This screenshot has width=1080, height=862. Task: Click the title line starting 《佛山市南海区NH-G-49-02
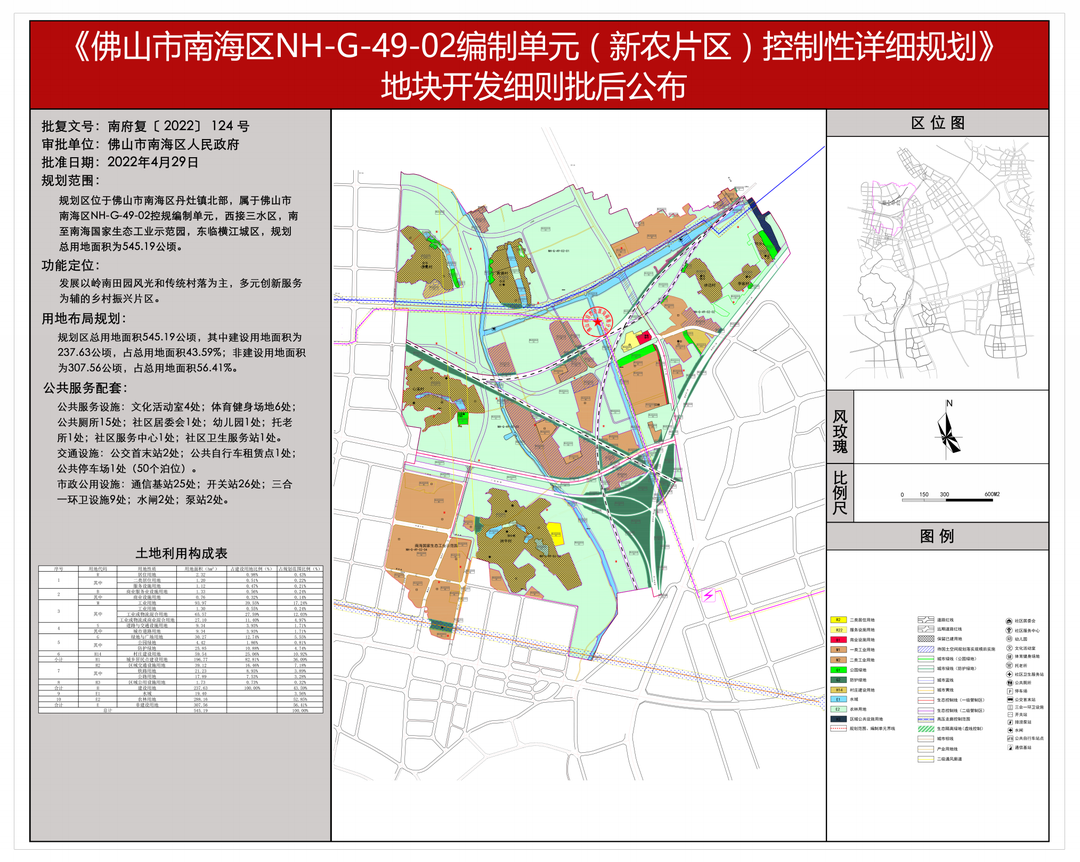point(534,48)
